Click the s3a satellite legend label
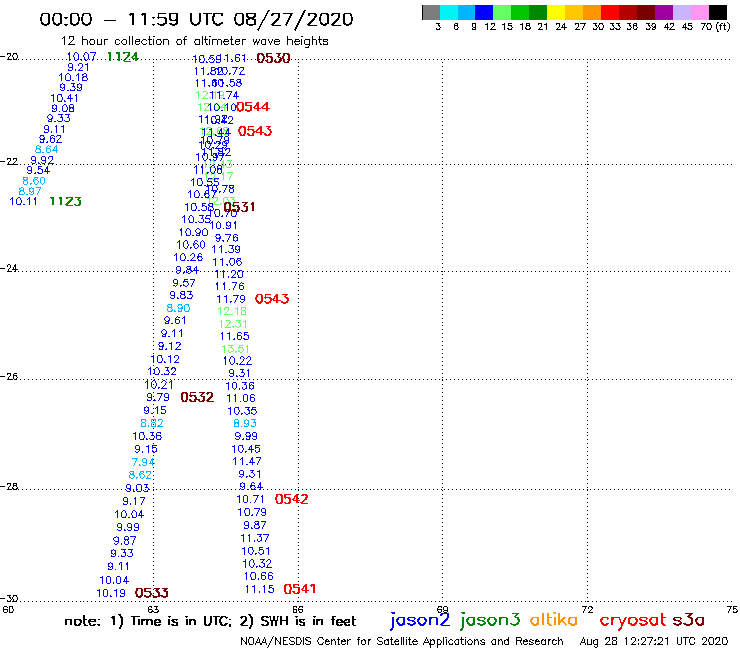 tap(688, 620)
